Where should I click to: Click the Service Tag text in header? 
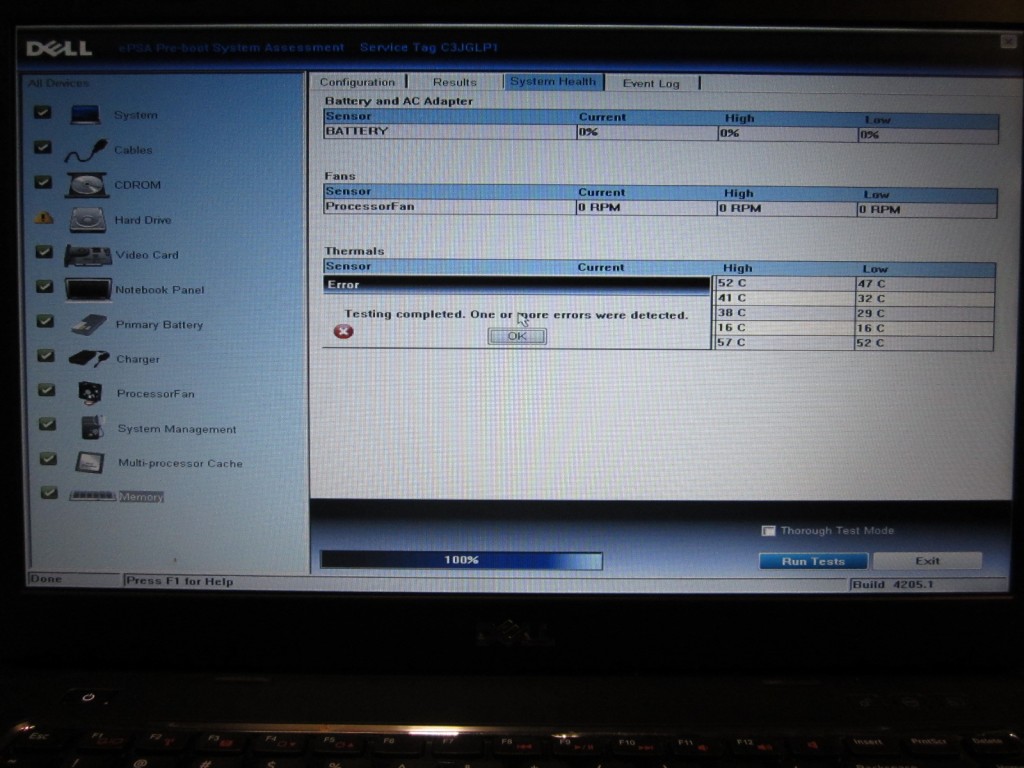429,47
